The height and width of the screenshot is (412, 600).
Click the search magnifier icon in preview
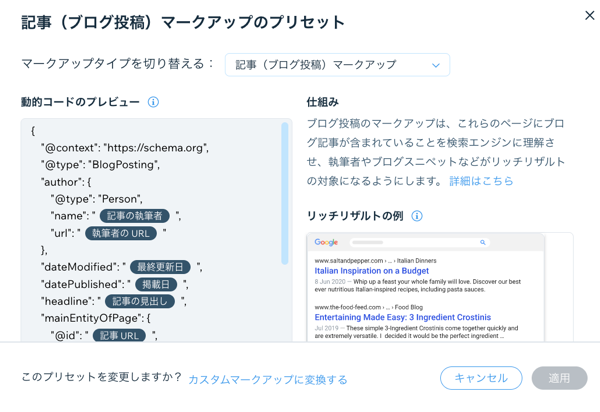483,242
